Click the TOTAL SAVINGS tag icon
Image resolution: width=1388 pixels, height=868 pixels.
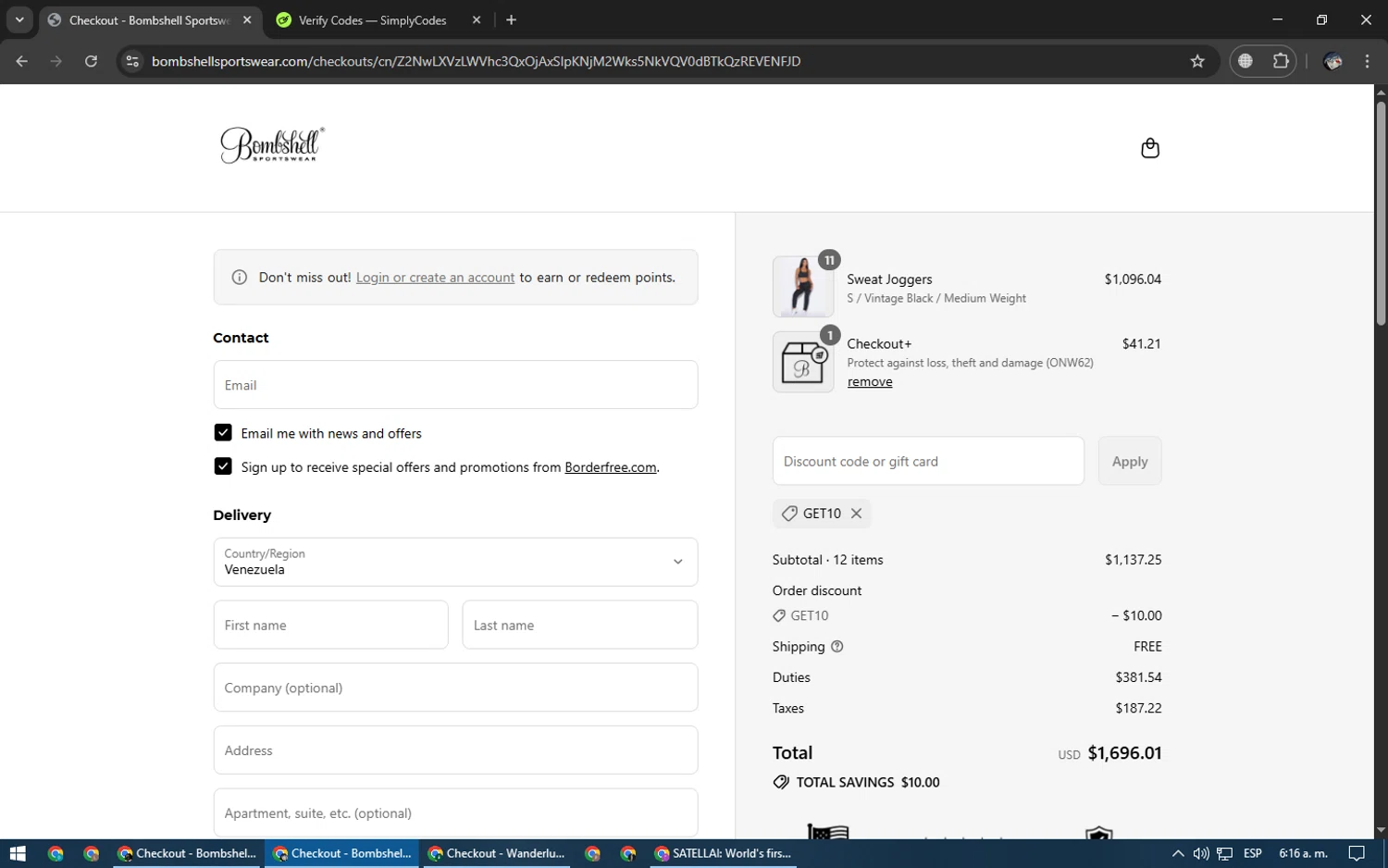(x=781, y=783)
